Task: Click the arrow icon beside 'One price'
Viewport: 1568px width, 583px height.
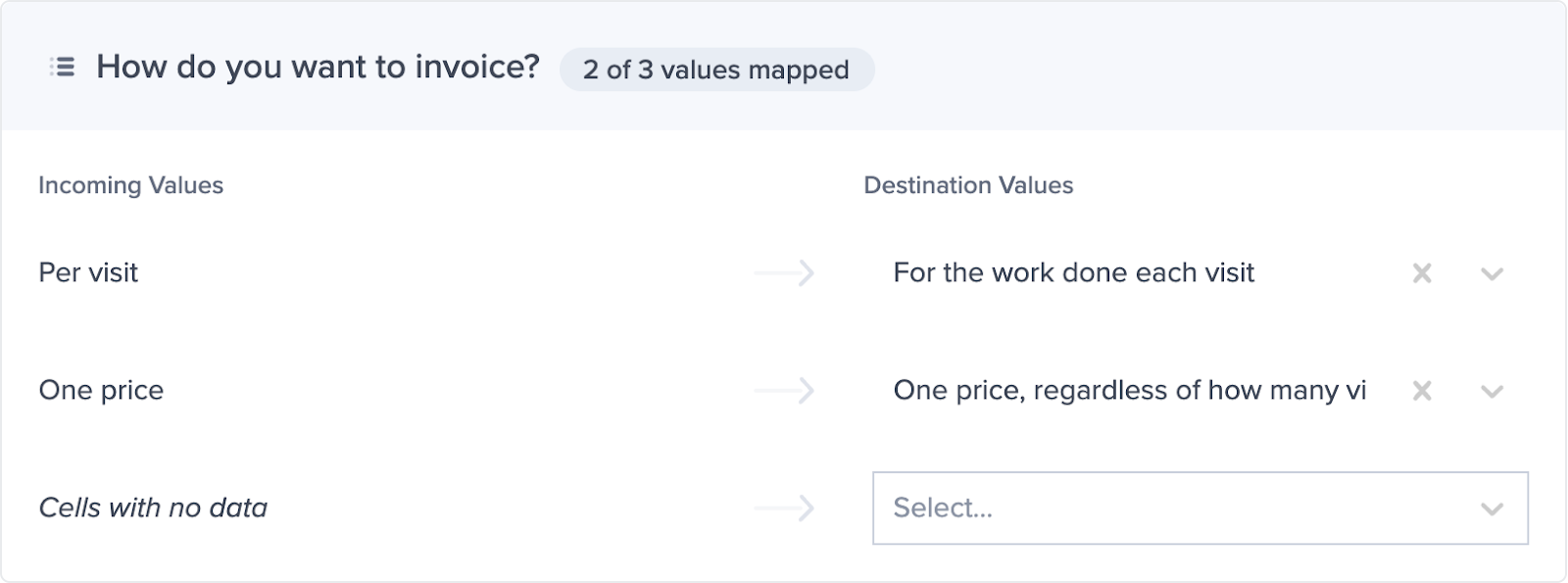Action: click(x=785, y=390)
